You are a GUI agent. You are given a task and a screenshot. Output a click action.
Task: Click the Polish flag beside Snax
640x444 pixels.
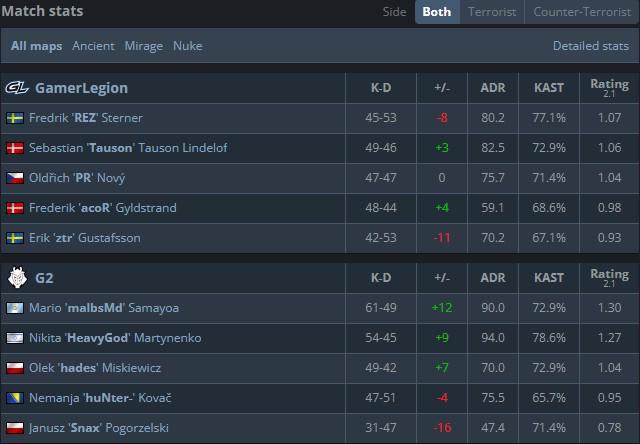[x=15, y=428]
